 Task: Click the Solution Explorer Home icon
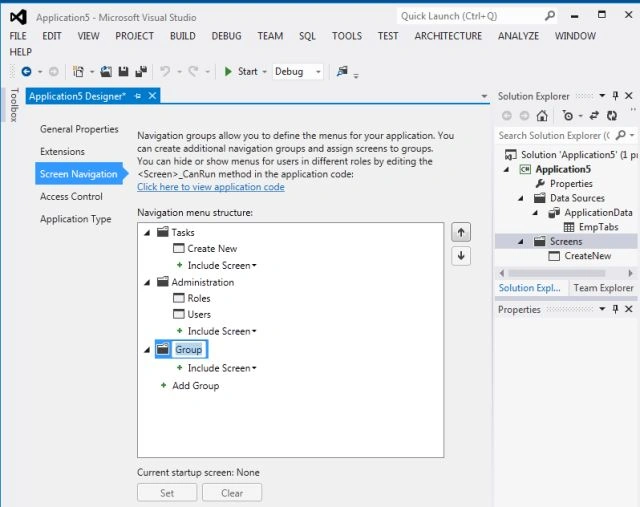click(x=542, y=116)
